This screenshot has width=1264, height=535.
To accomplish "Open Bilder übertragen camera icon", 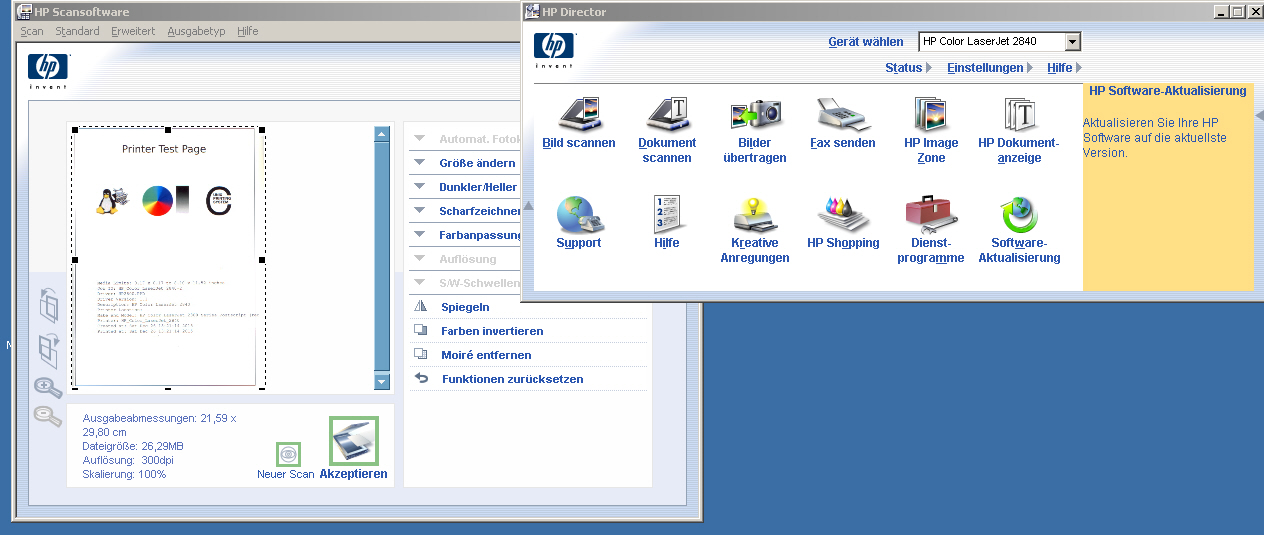I will (x=755, y=113).
